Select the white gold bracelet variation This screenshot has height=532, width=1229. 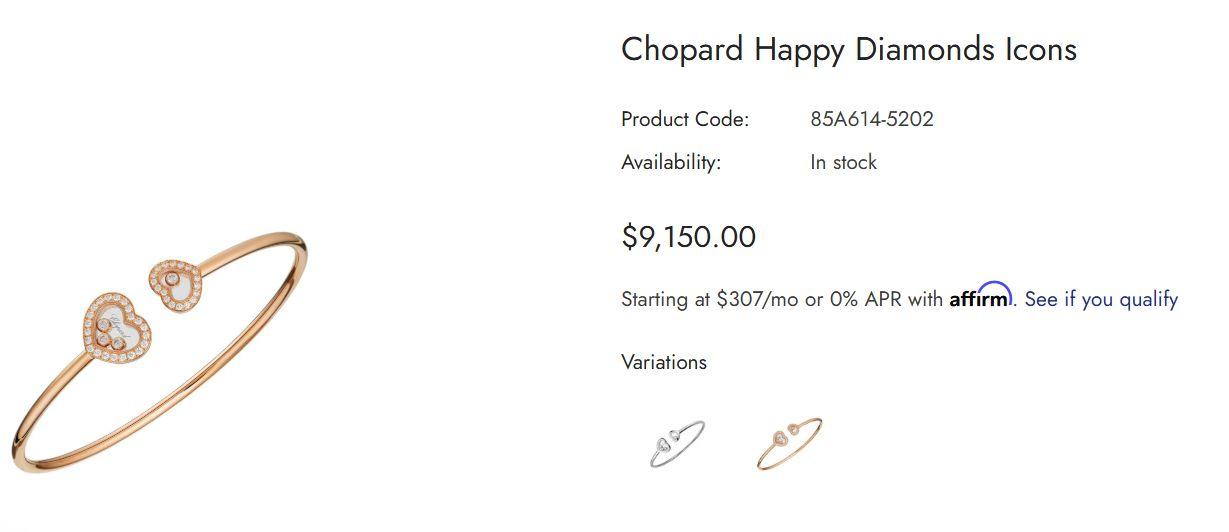[x=676, y=443]
